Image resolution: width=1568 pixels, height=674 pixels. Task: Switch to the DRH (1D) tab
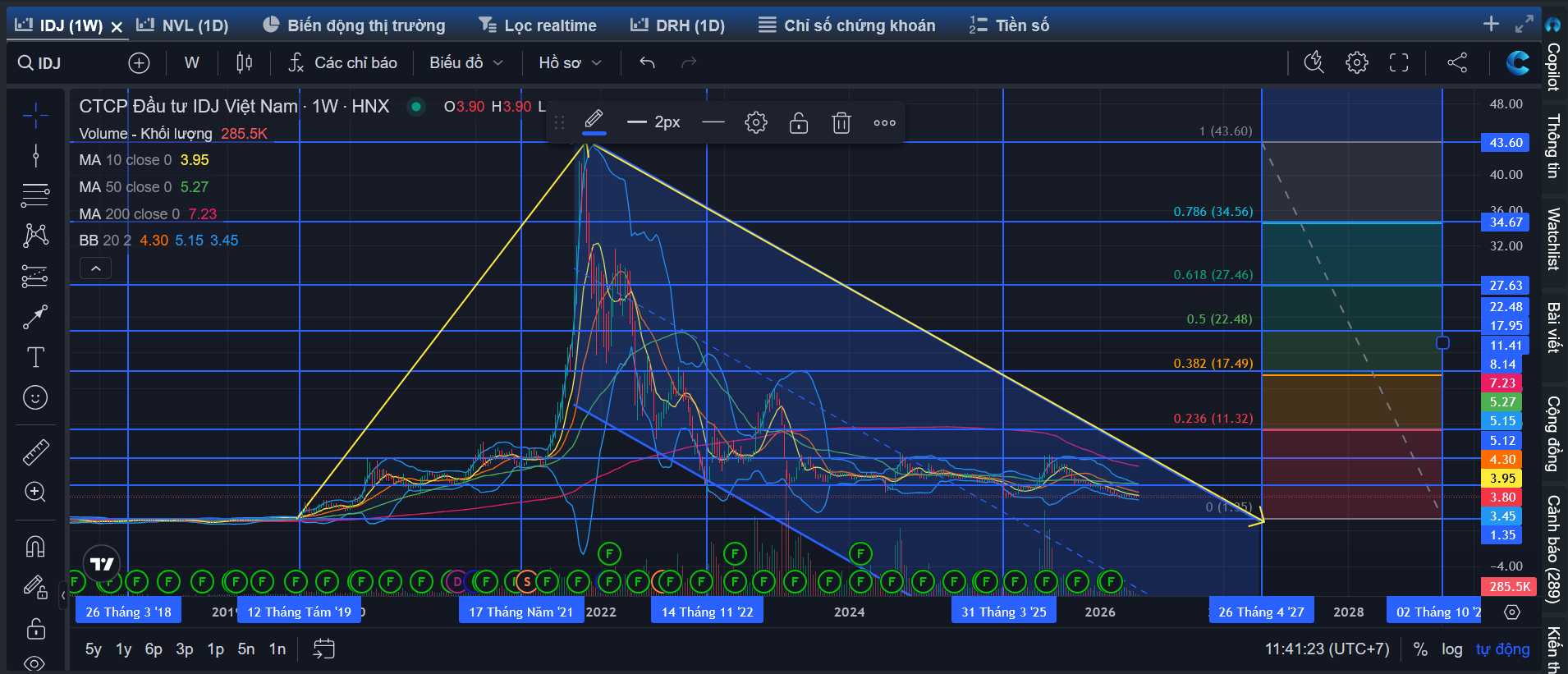point(677,25)
